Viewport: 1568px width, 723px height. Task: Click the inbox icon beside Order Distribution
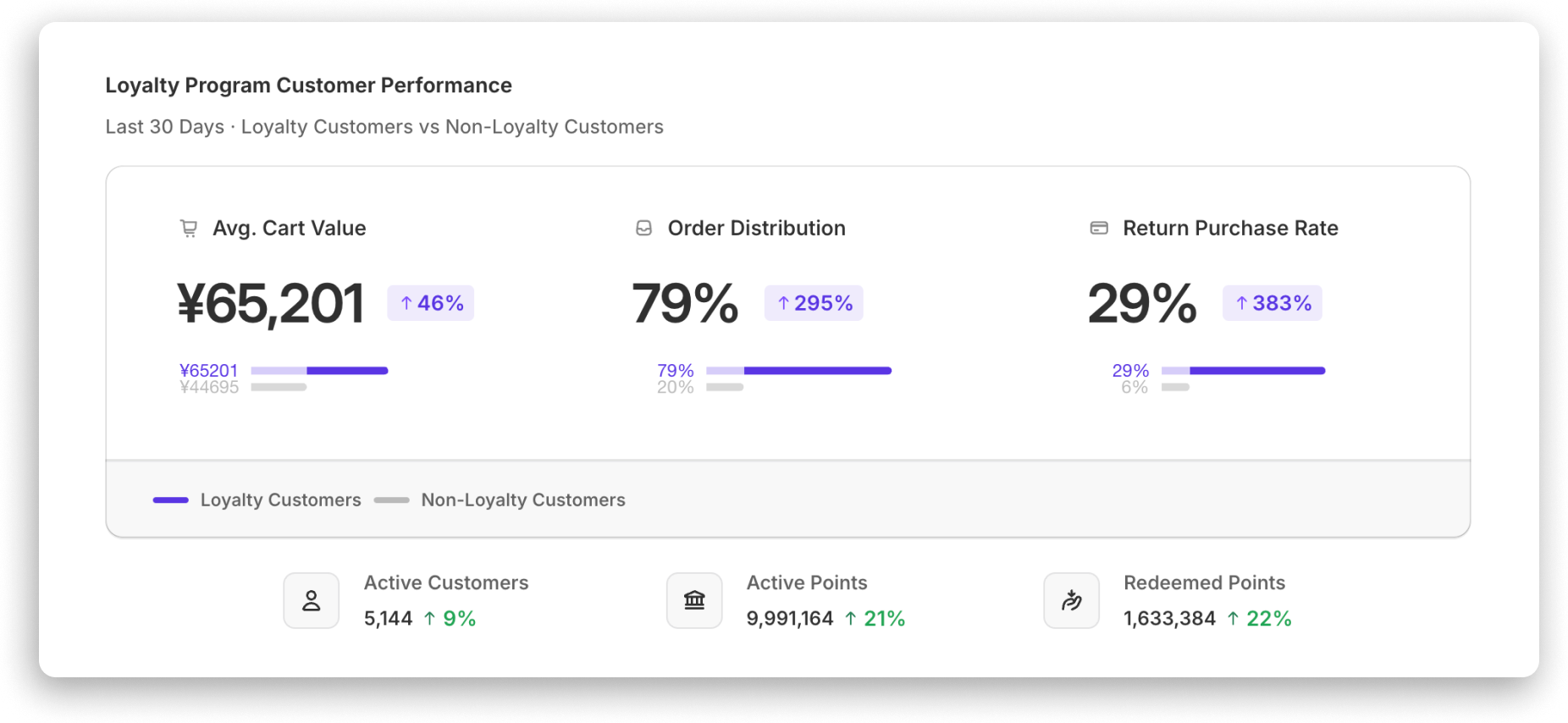643,229
